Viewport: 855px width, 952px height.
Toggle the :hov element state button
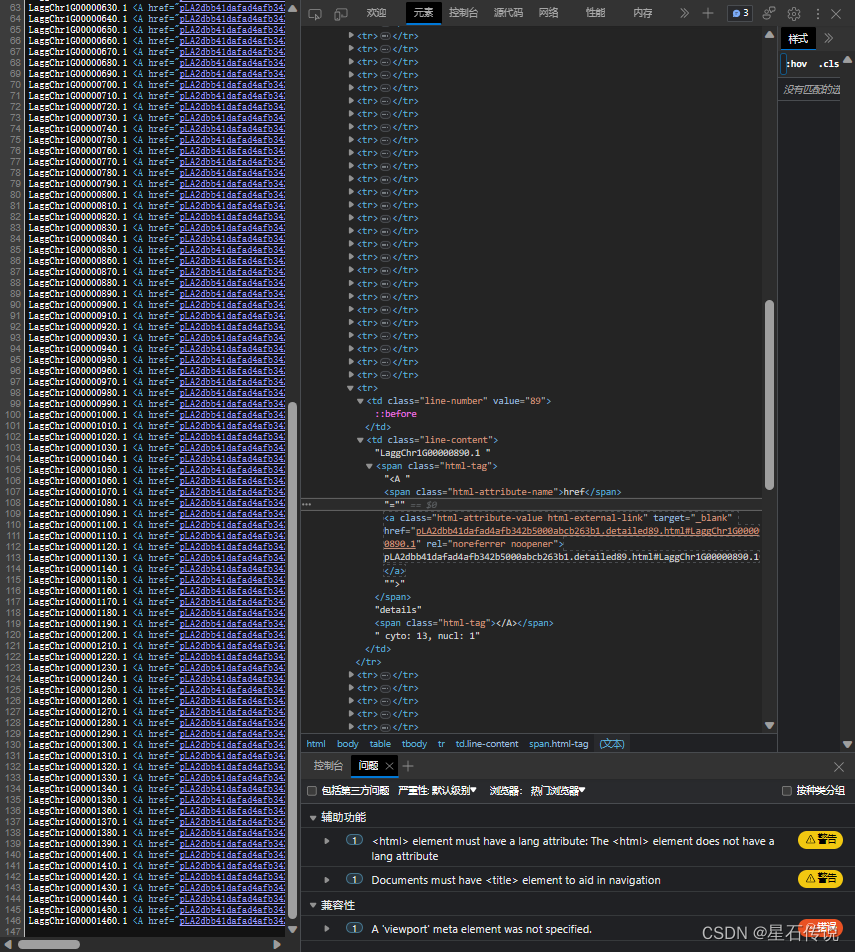(x=796, y=64)
